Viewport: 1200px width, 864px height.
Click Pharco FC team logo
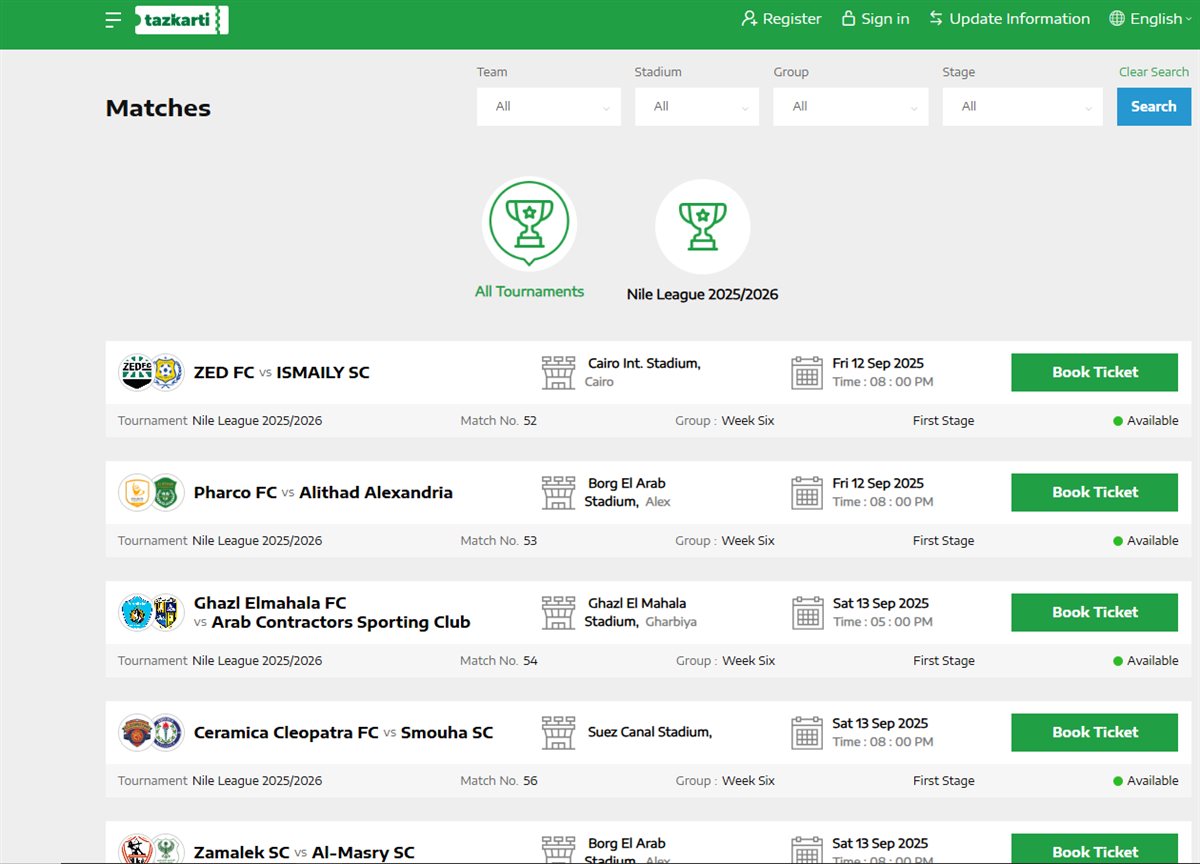click(x=136, y=492)
